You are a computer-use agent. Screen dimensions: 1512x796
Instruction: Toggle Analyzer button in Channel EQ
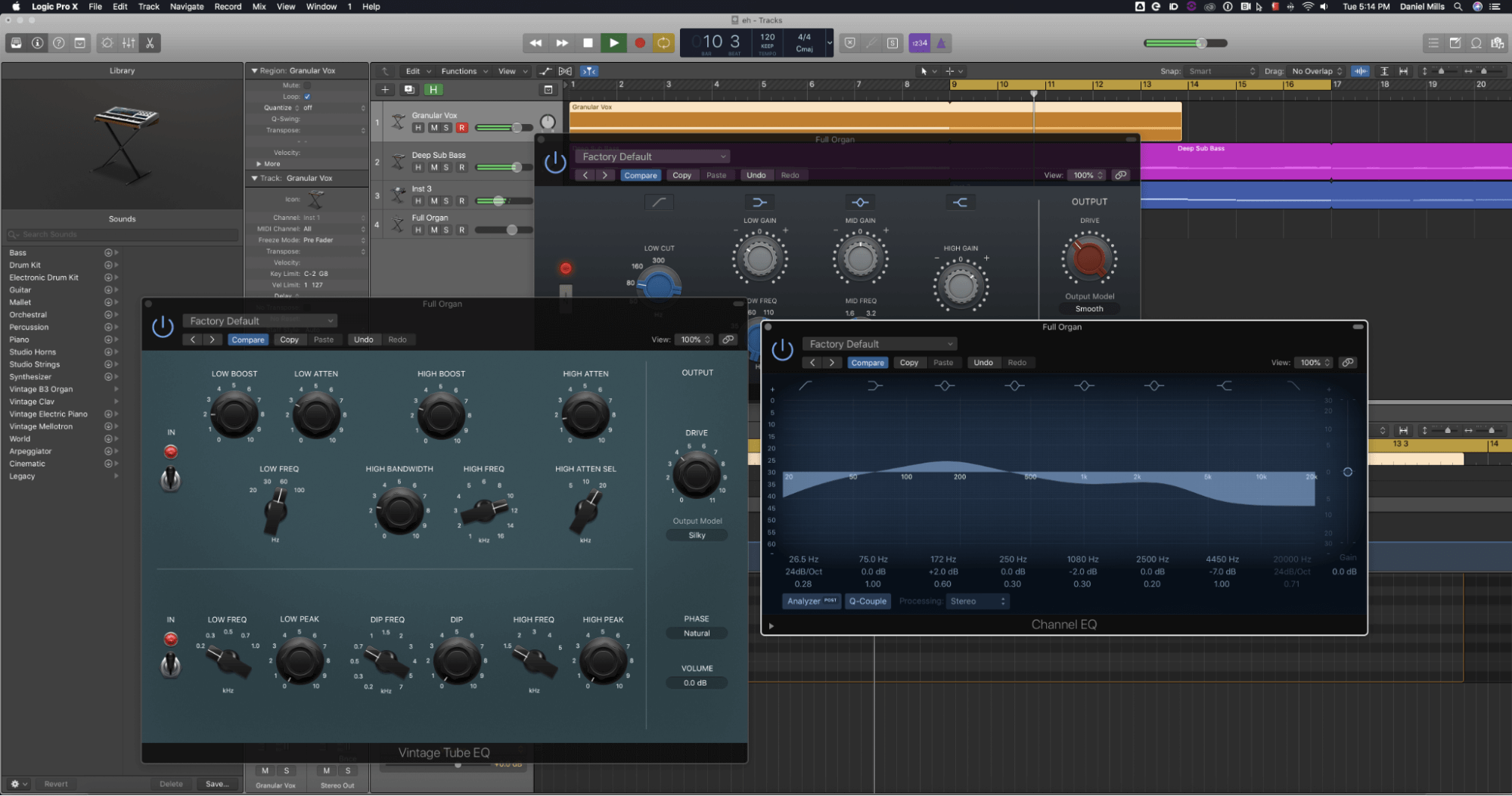pos(812,602)
